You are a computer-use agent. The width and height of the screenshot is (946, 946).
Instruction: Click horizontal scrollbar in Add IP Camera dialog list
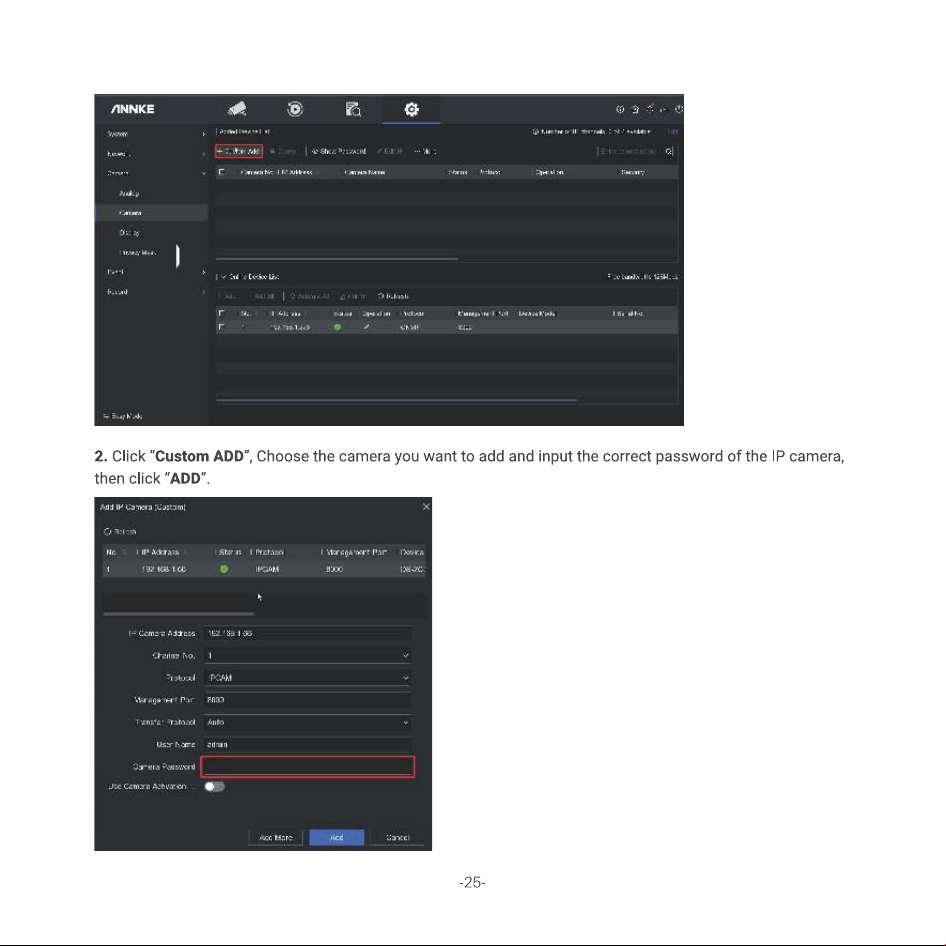click(179, 614)
